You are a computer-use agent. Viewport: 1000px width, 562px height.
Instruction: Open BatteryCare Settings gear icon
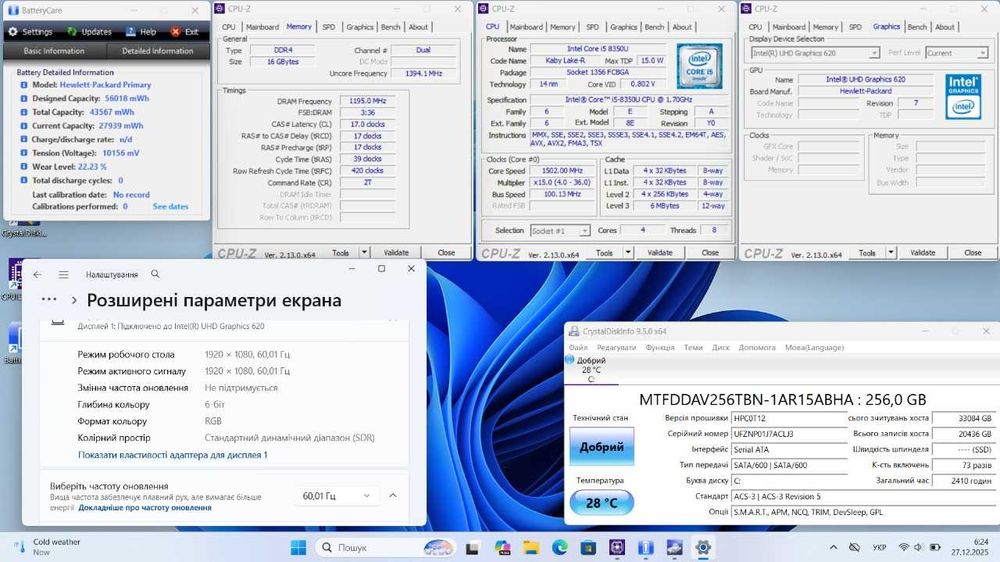point(13,31)
